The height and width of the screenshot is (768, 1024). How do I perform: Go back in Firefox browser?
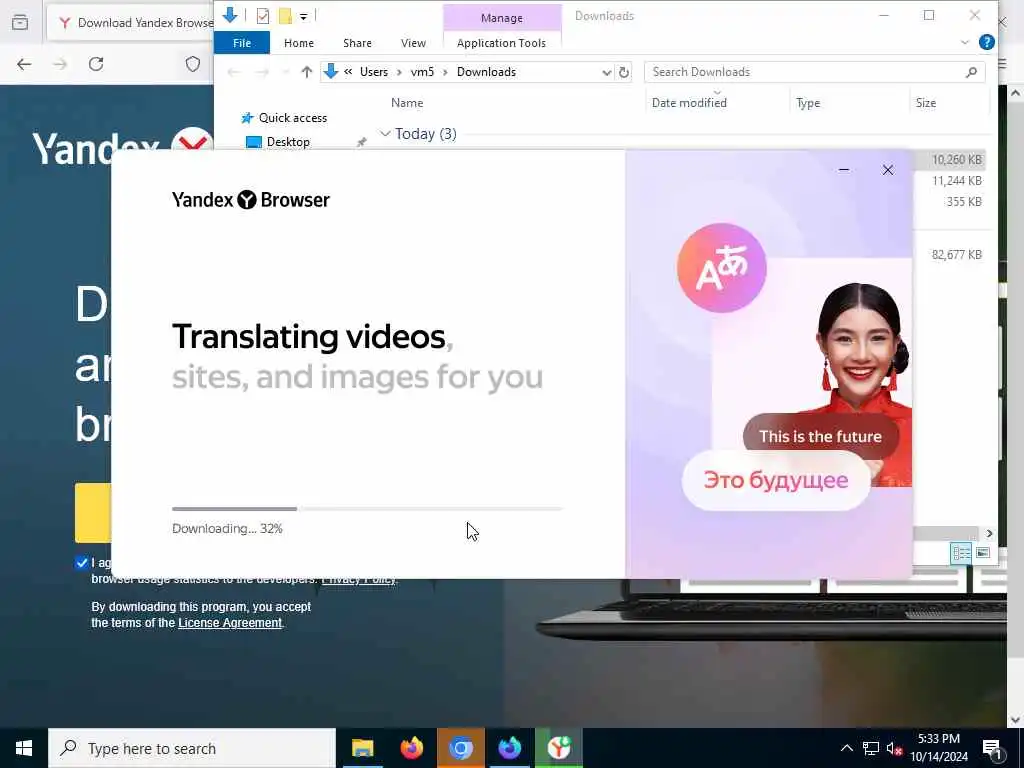tap(24, 64)
